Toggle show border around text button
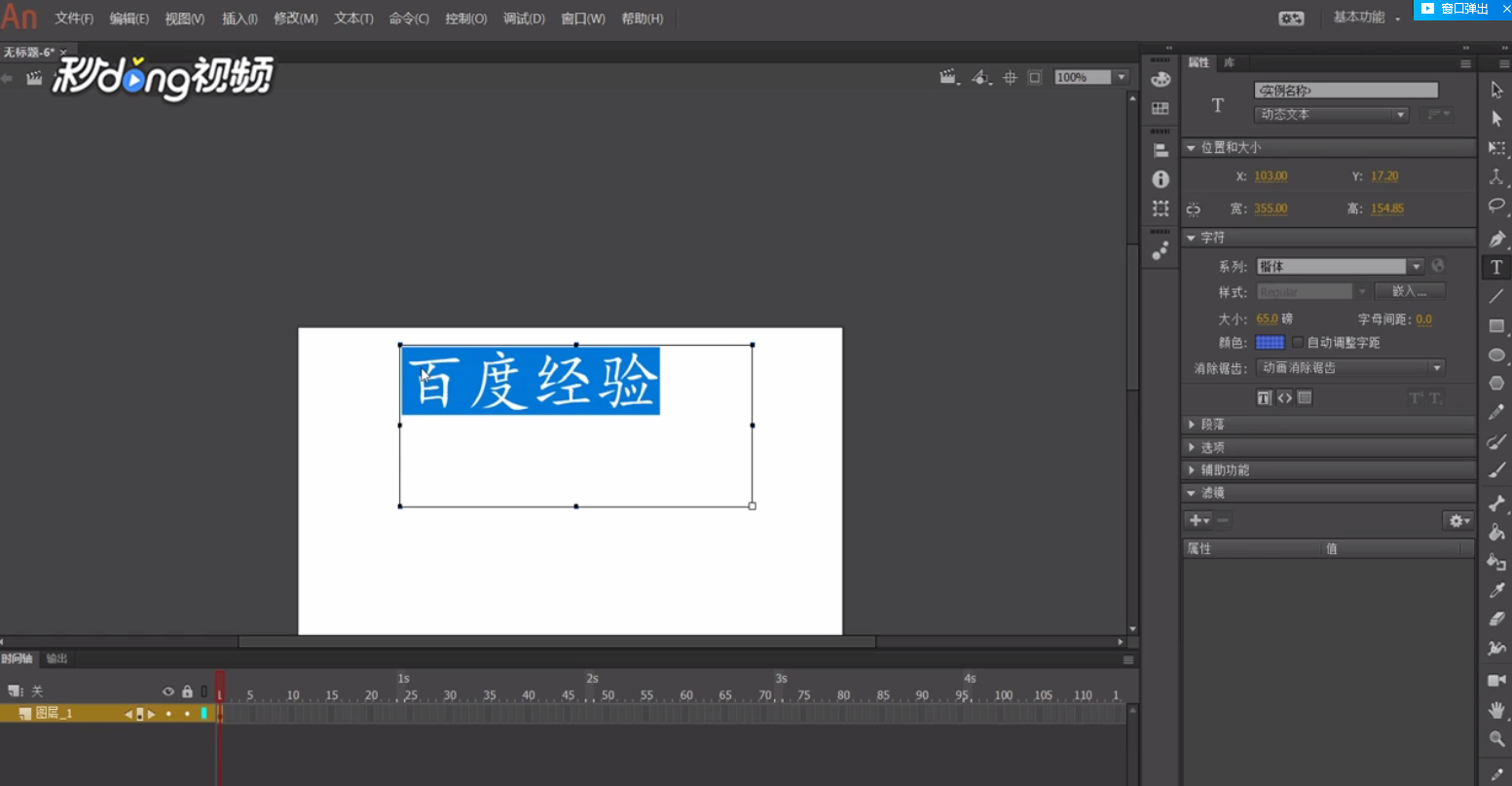 pos(1305,397)
